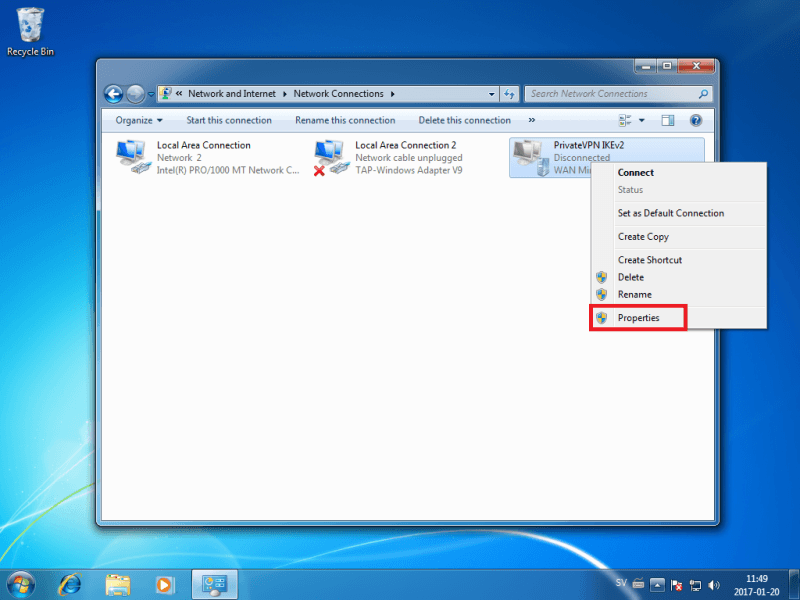Screen dimensions: 800x600
Task: Click Create Shortcut in context menu
Action: 650,260
